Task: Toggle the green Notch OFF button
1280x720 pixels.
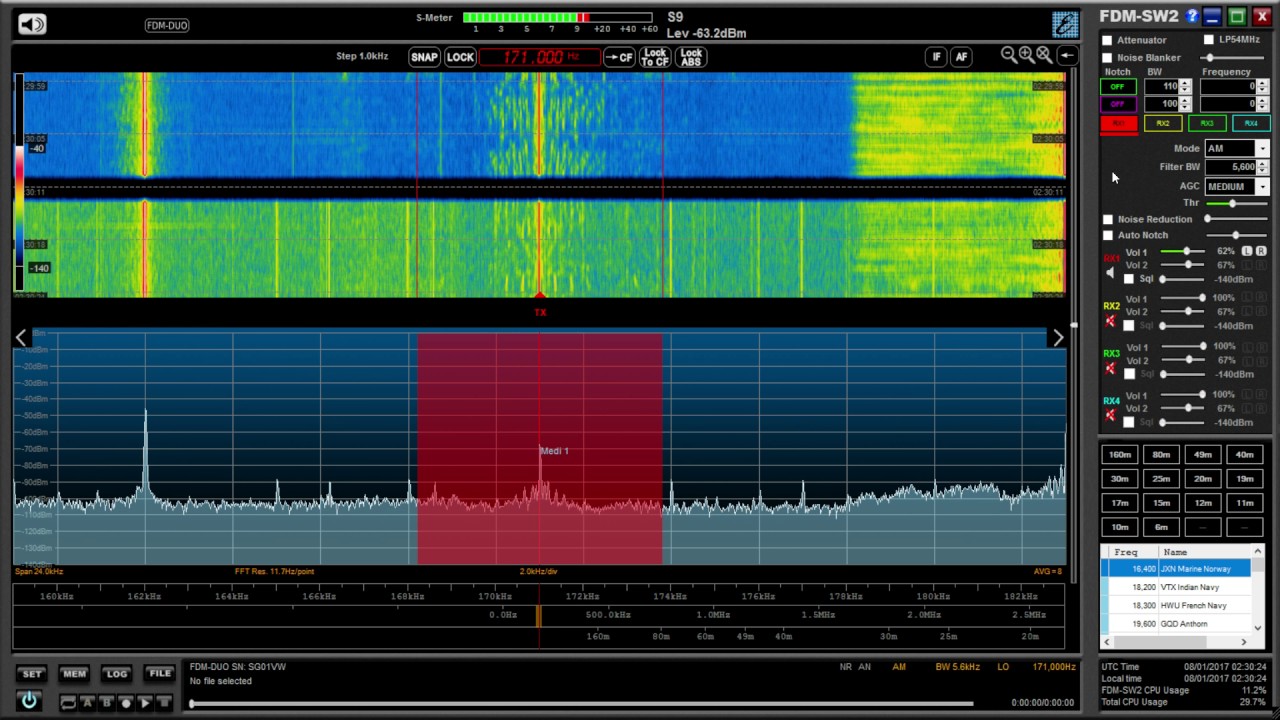Action: pos(1118,87)
